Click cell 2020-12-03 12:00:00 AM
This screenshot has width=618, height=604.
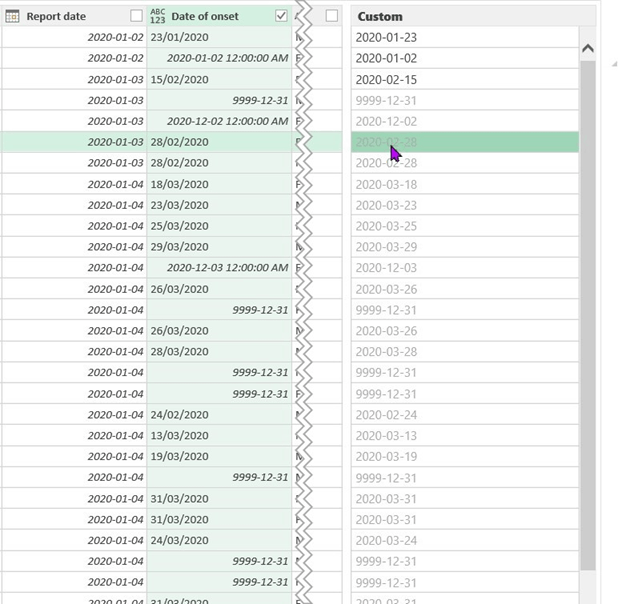(x=219, y=268)
